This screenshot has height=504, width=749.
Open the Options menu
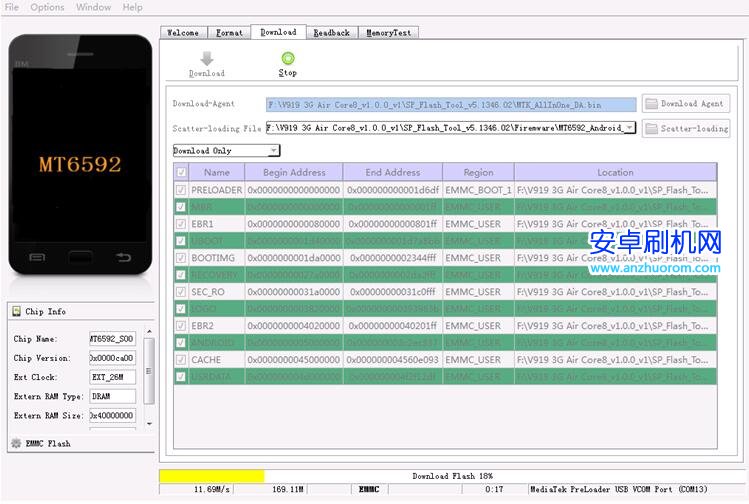(47, 7)
